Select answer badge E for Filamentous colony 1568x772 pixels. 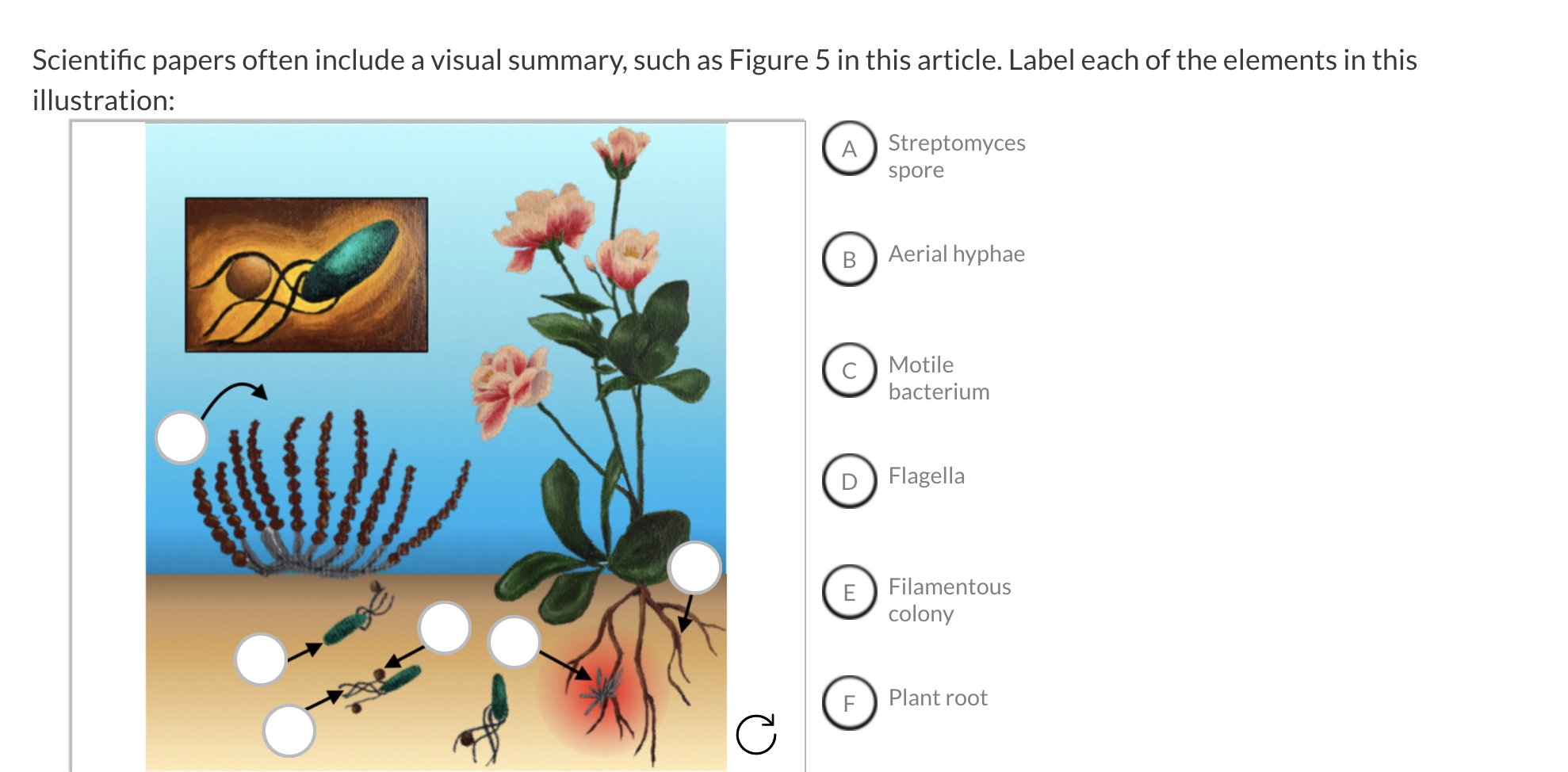pyautogui.click(x=849, y=592)
